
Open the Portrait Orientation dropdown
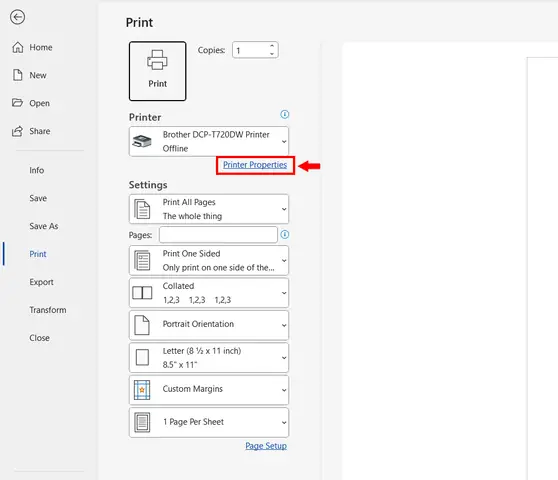click(x=209, y=325)
